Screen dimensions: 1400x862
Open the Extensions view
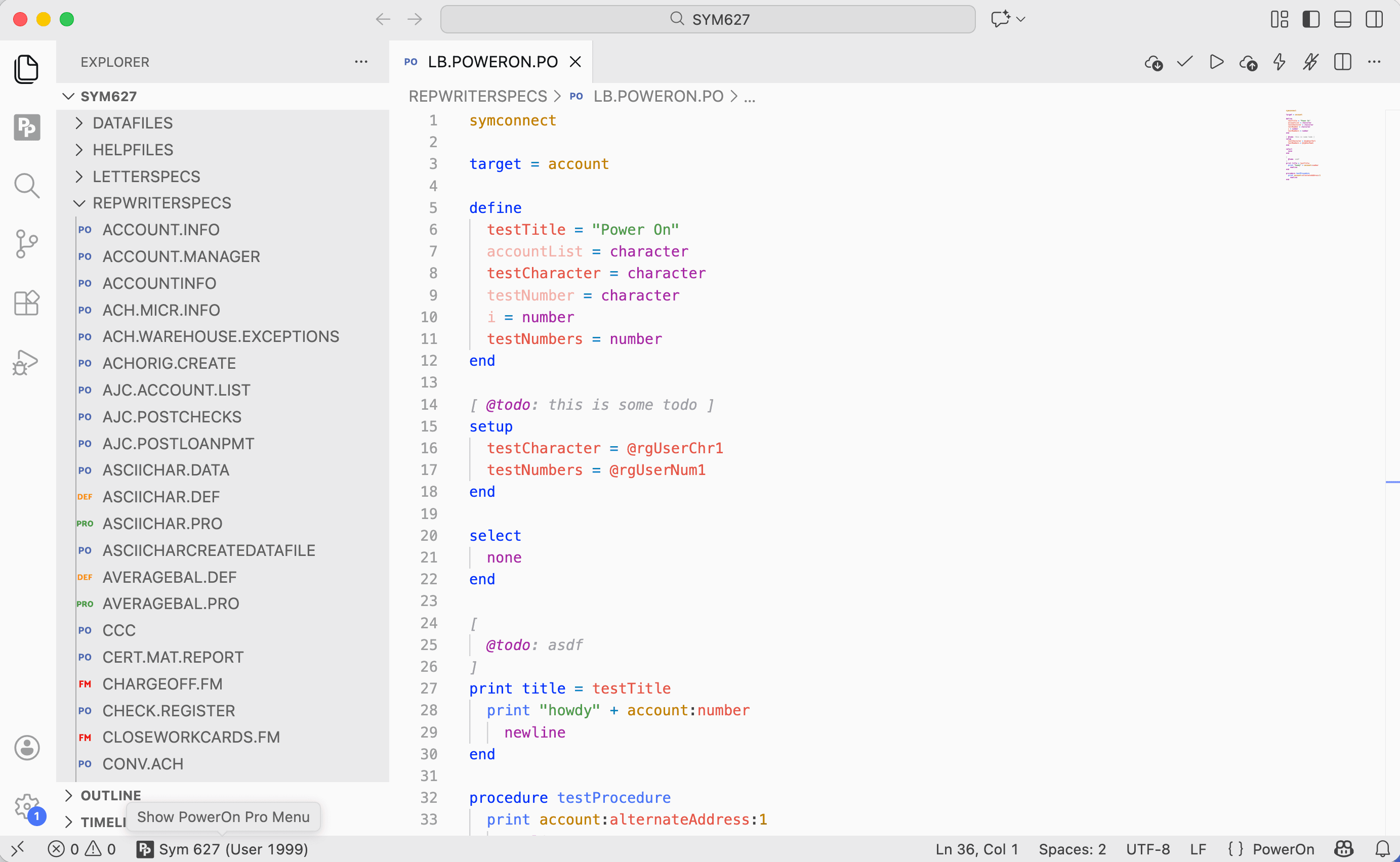pos(26,303)
